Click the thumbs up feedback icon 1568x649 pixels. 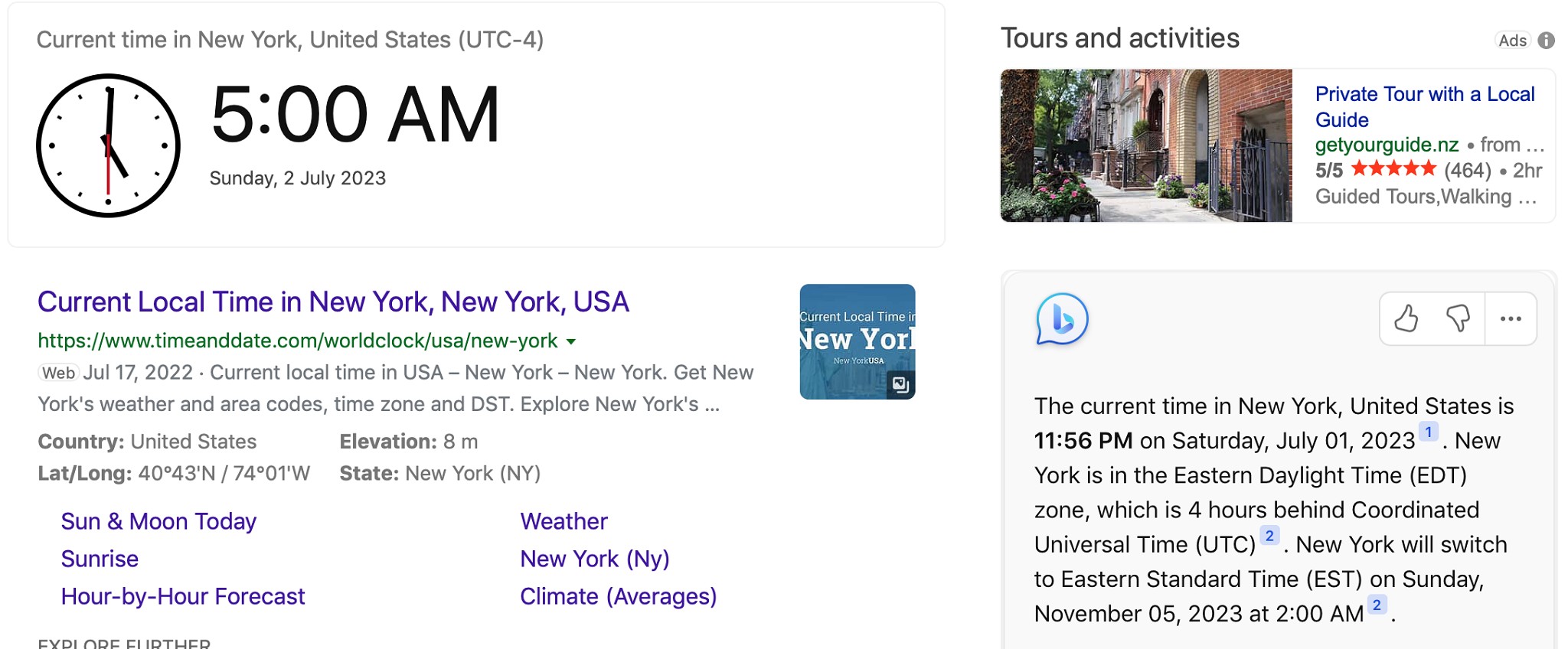[1406, 318]
